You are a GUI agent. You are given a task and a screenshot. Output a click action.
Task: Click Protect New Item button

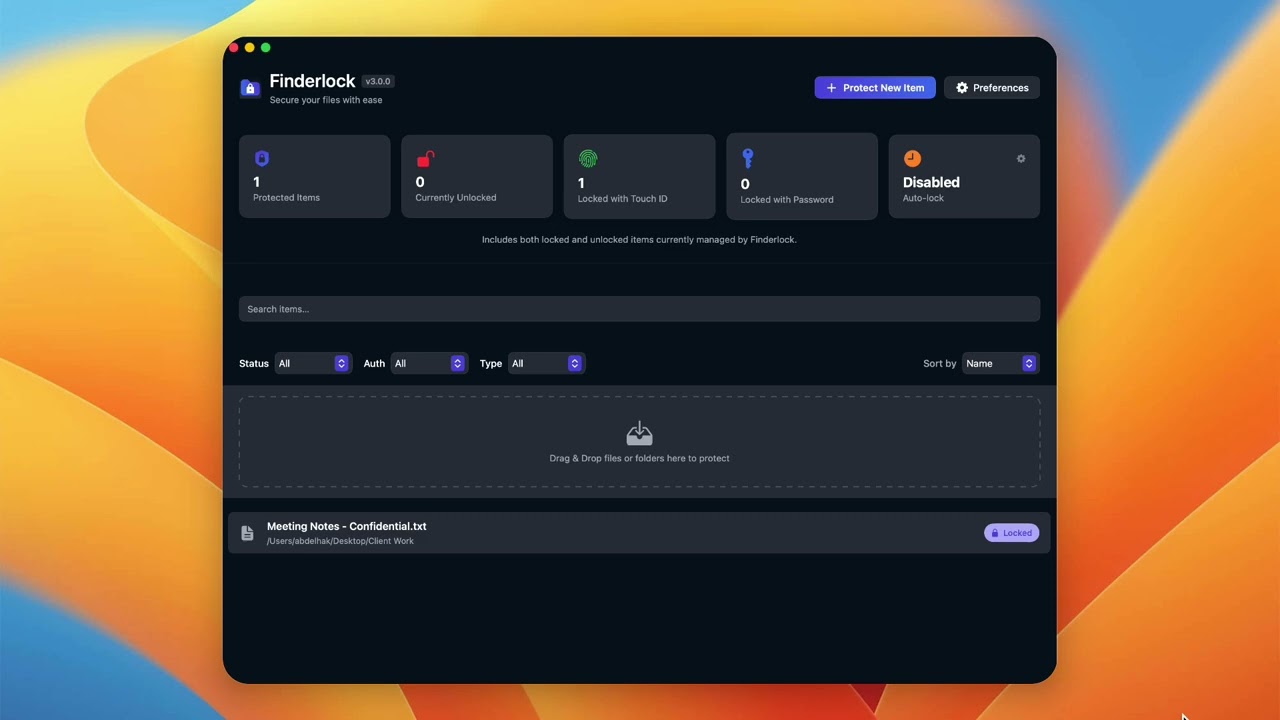[875, 88]
